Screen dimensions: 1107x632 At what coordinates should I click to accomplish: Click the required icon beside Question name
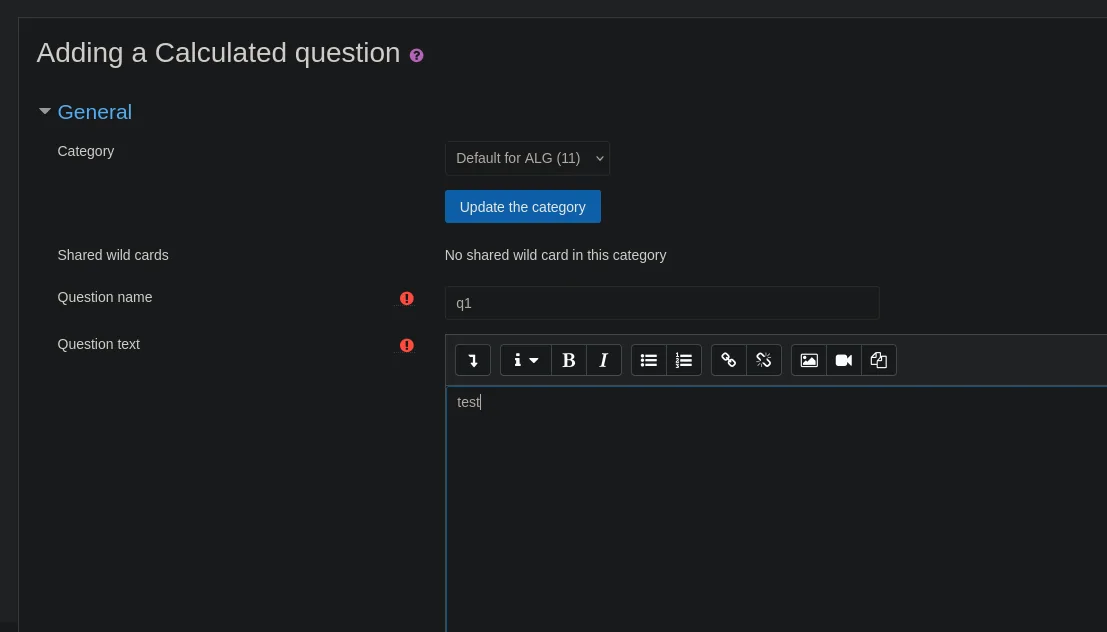[407, 298]
